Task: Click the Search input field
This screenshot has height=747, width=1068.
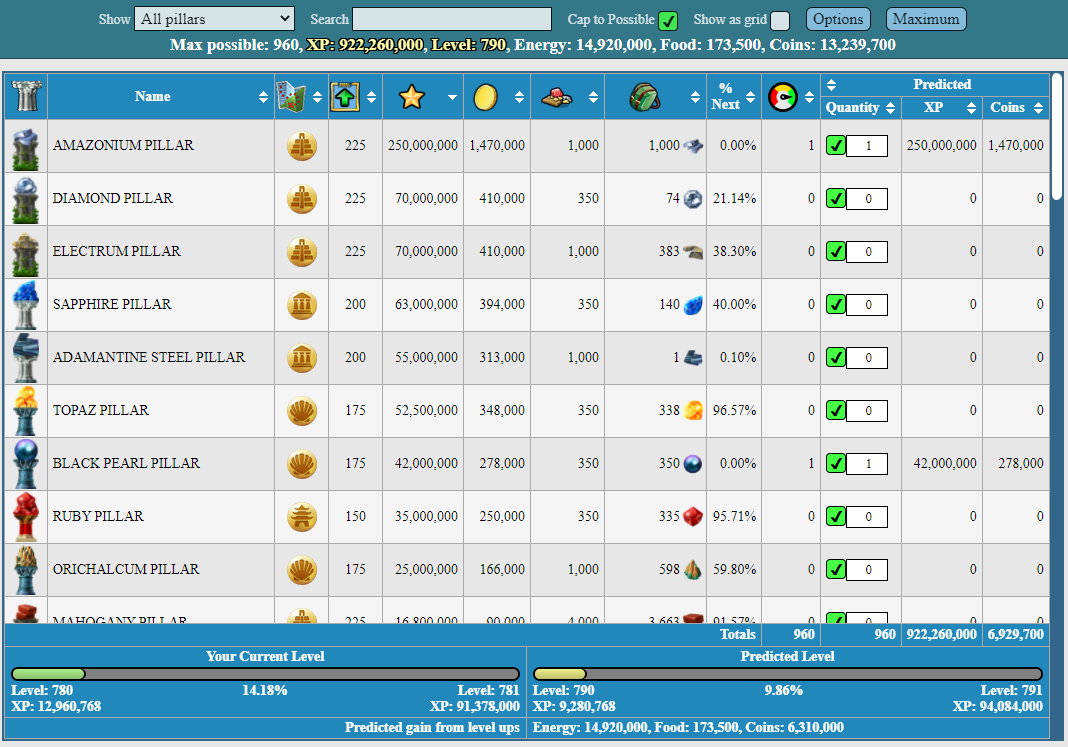Action: coord(452,19)
